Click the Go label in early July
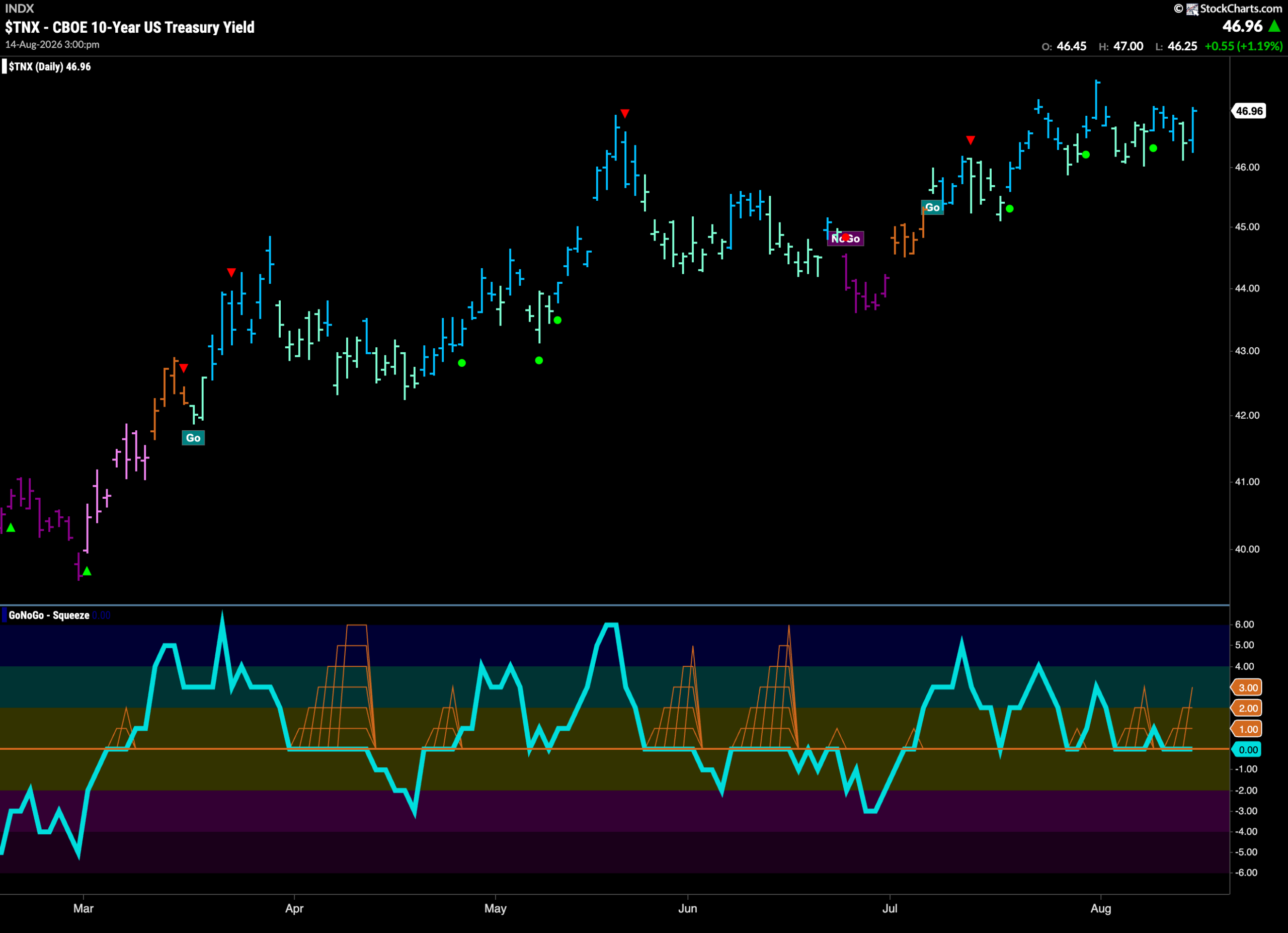 pos(932,207)
